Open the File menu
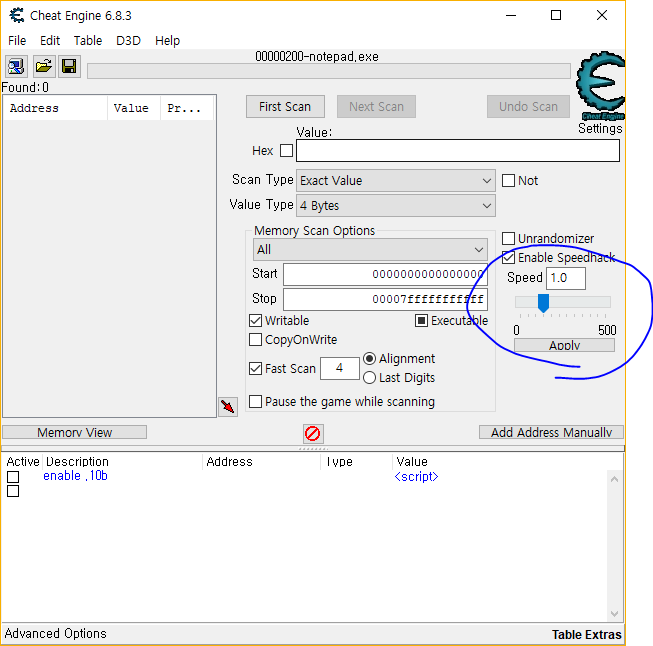 pyautogui.click(x=17, y=40)
